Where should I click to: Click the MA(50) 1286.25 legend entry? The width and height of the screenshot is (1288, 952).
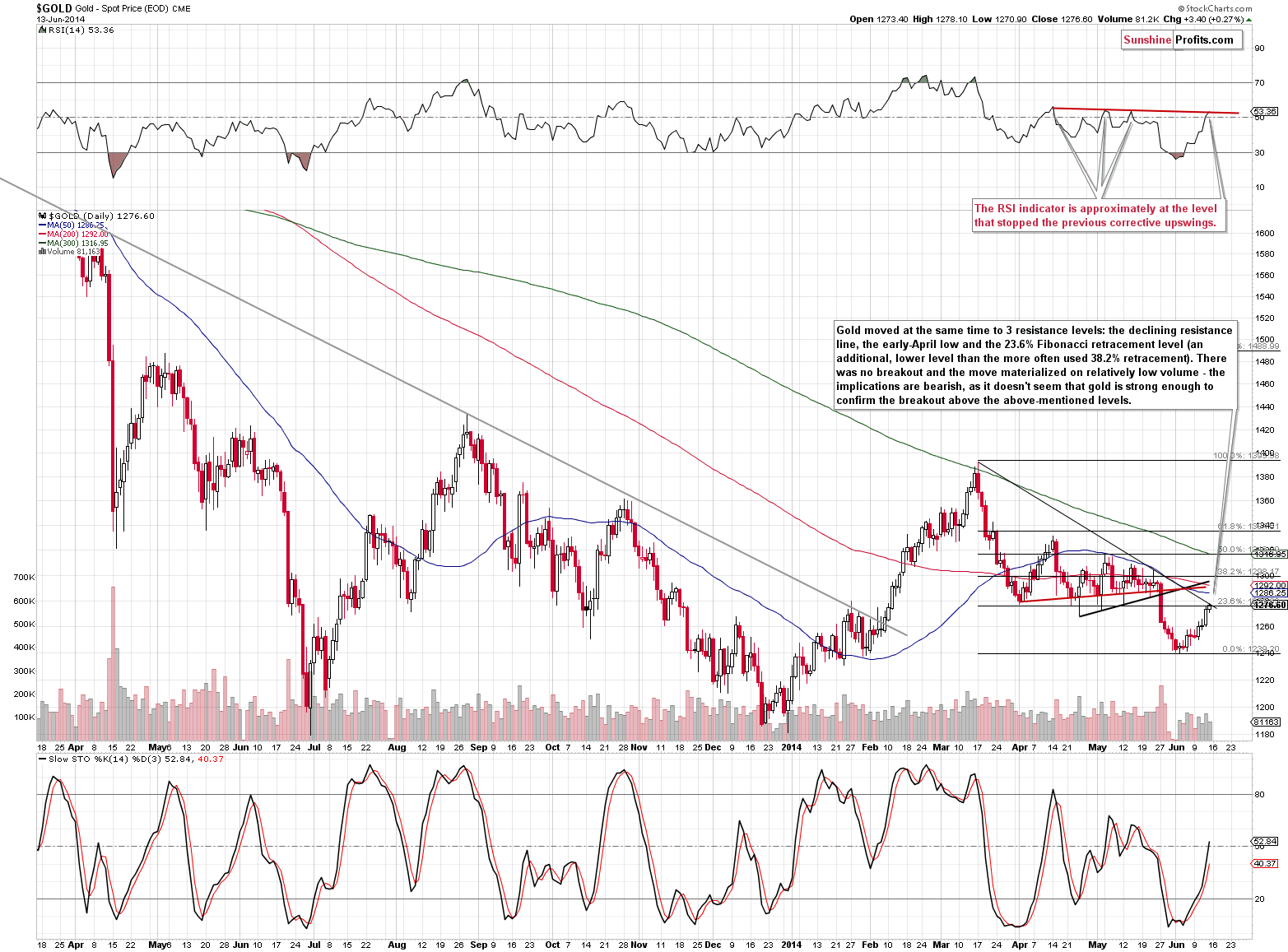(x=76, y=225)
